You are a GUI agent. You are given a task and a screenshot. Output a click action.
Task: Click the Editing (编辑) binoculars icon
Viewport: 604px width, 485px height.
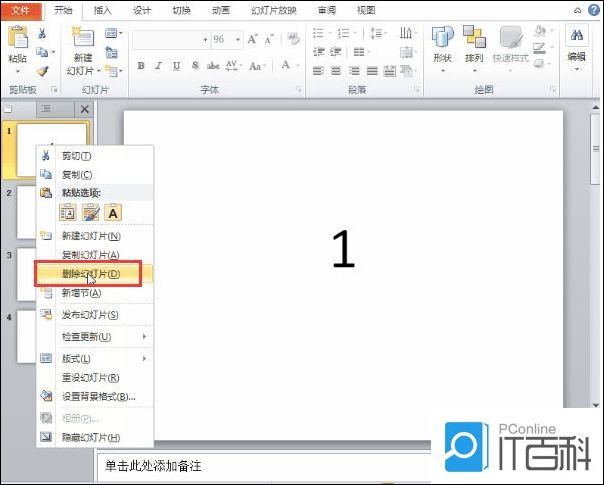tap(577, 36)
